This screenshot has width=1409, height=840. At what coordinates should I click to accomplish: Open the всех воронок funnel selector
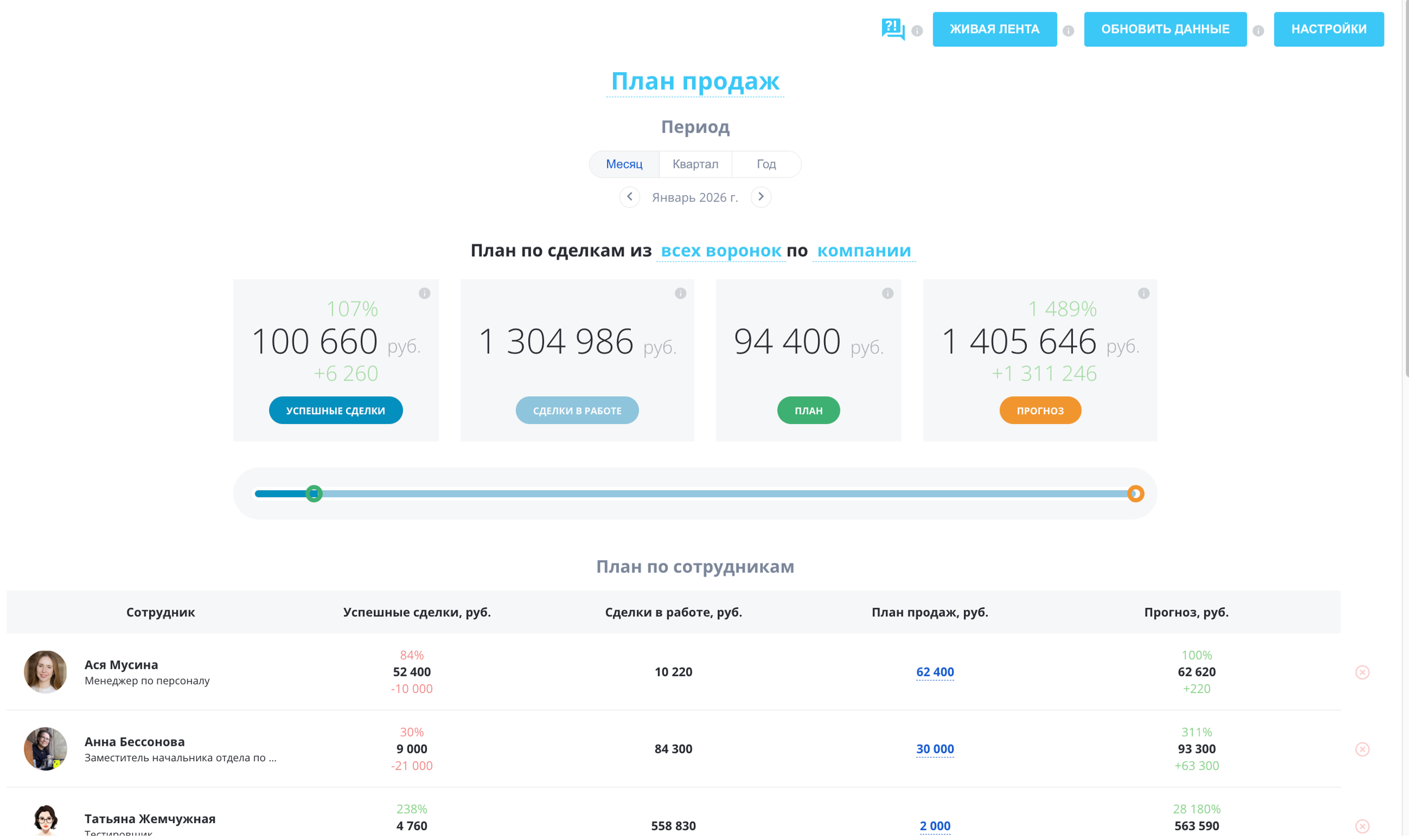tap(721, 250)
